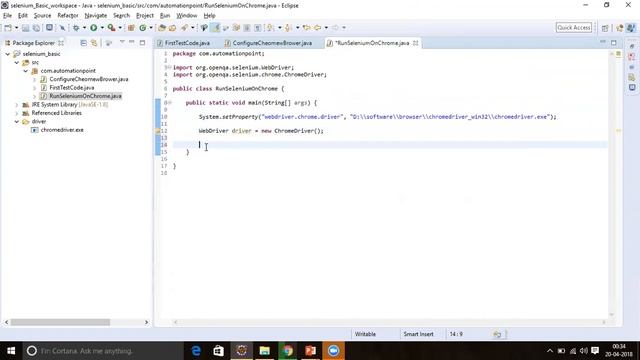The width and height of the screenshot is (640, 360).
Task: Open the Debug configurations dropdown arrow
Action: coord(84,28)
